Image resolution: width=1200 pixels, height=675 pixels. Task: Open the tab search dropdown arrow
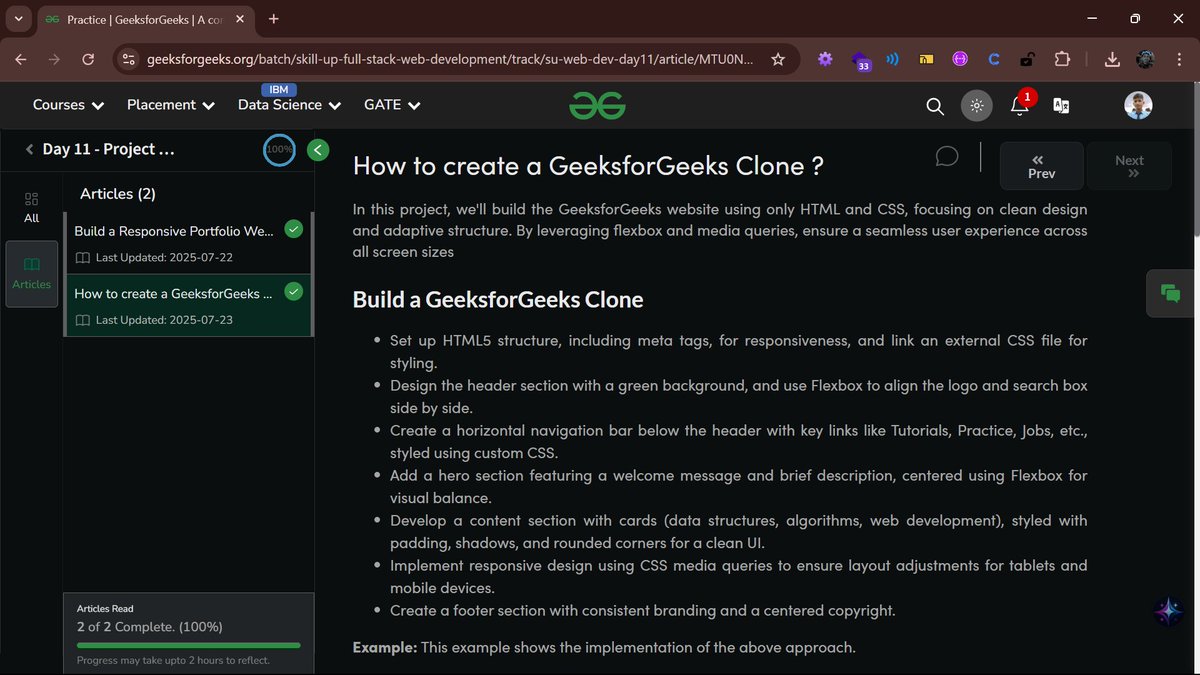18,18
